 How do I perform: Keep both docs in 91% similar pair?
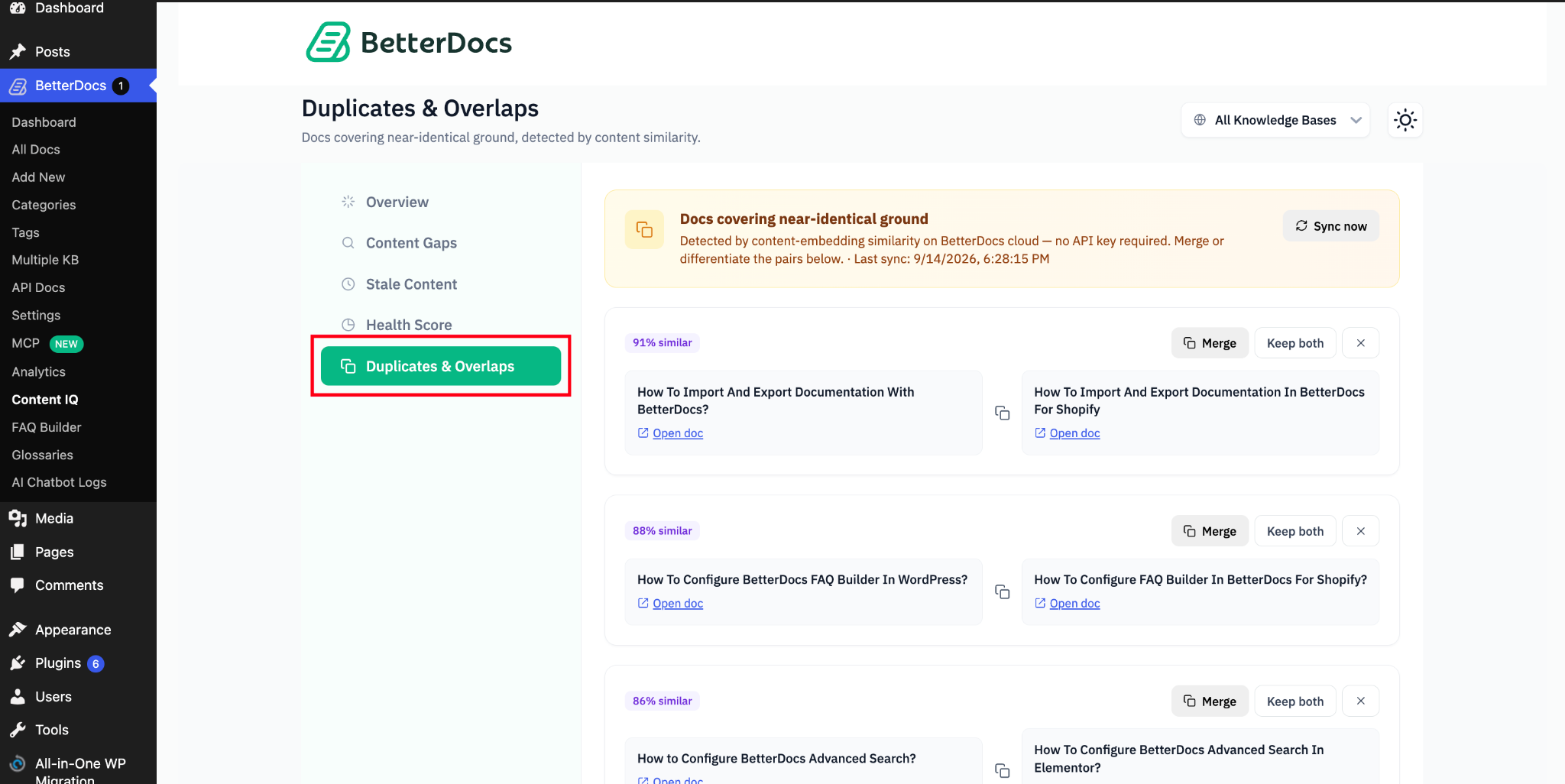tap(1295, 343)
